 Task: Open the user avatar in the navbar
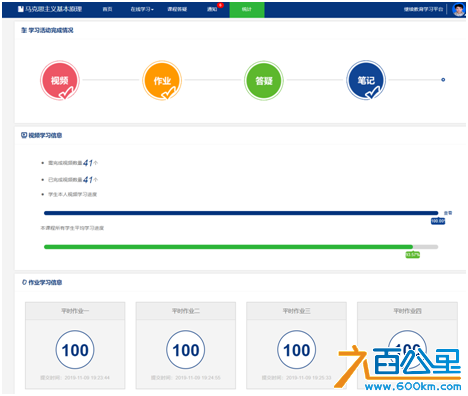[459, 9]
